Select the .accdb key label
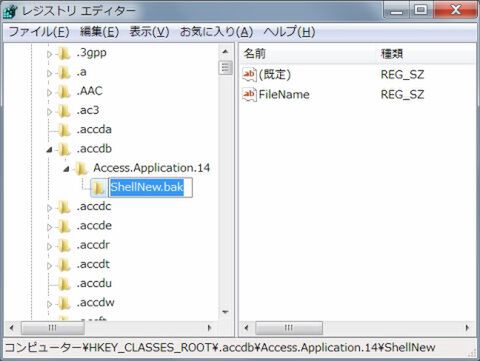The image size is (480, 361). click(94, 149)
